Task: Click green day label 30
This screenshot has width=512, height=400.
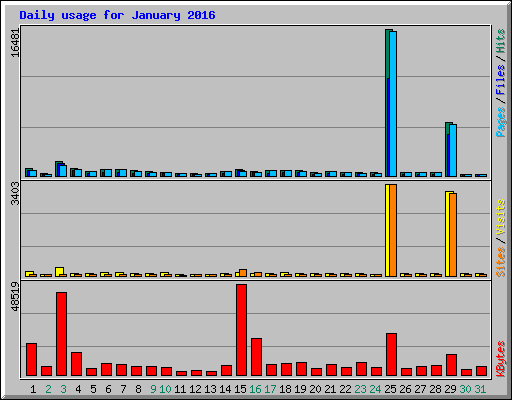Action: click(465, 389)
